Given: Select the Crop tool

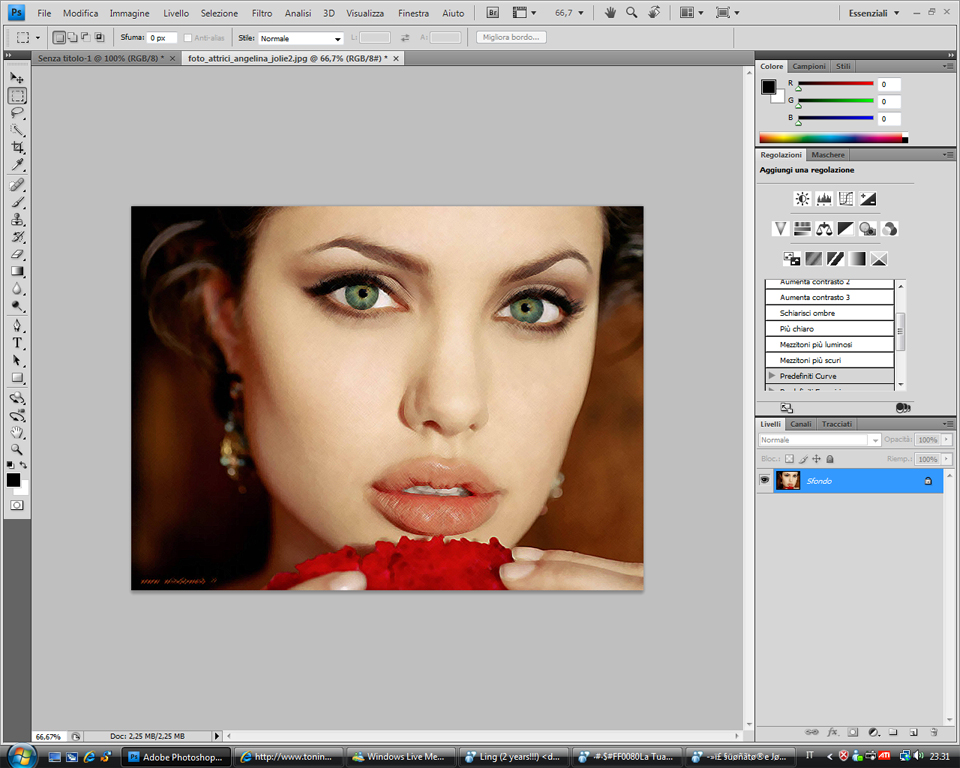Looking at the screenshot, I should click(17, 147).
